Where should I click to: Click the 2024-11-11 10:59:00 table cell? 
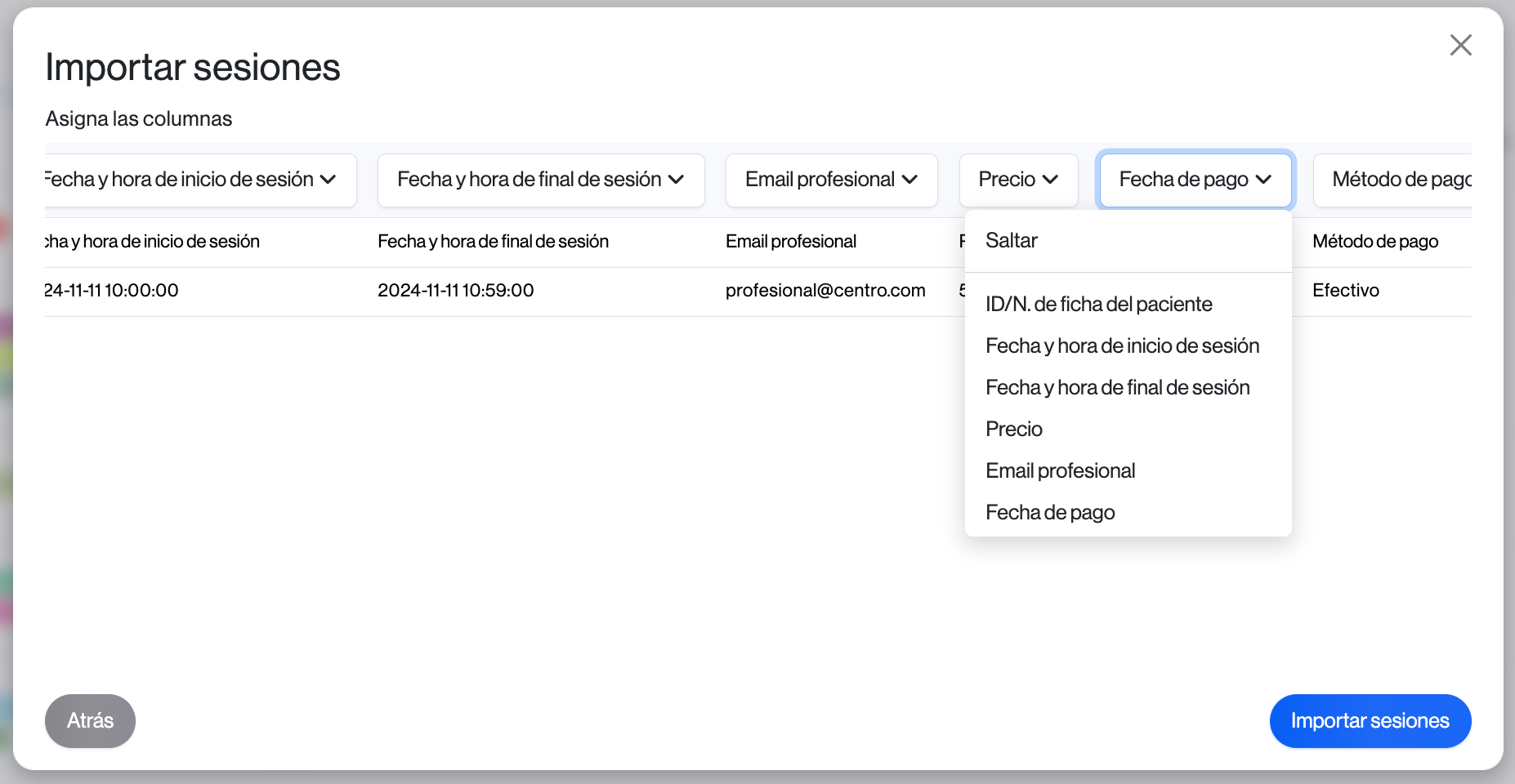455,291
